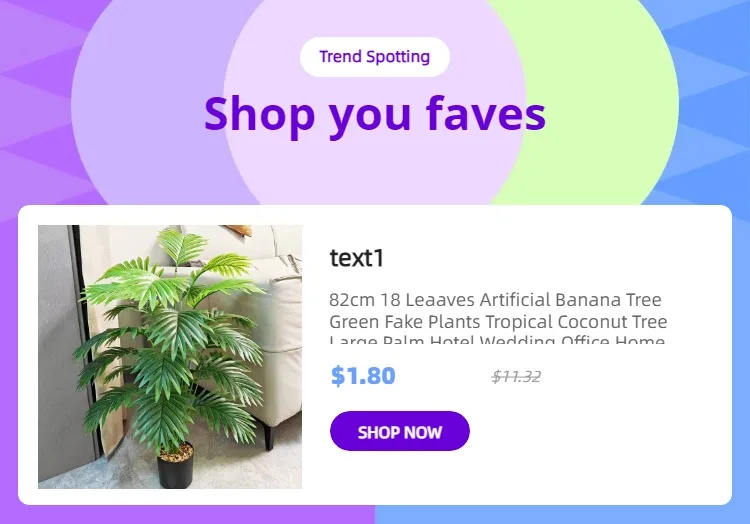This screenshot has height=524, width=750.
Task: Click the text1 product title
Action: (x=356, y=258)
